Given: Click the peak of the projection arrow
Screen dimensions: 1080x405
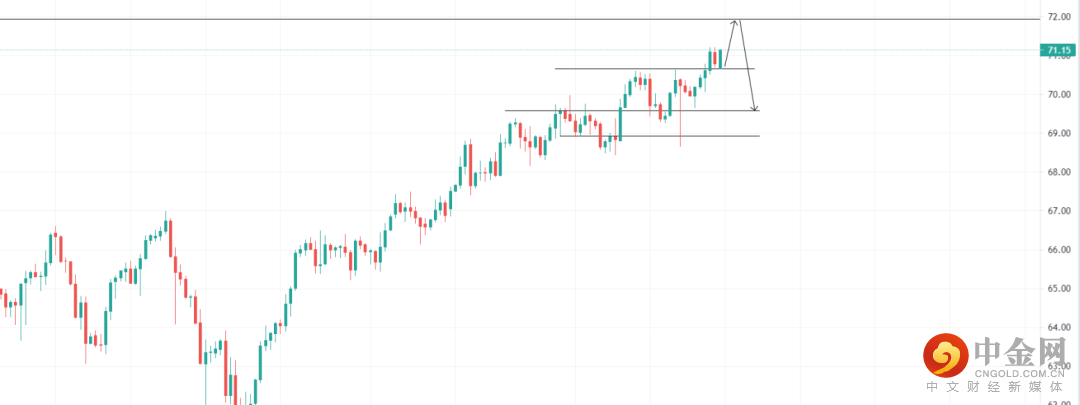Looking at the screenshot, I should [737, 20].
